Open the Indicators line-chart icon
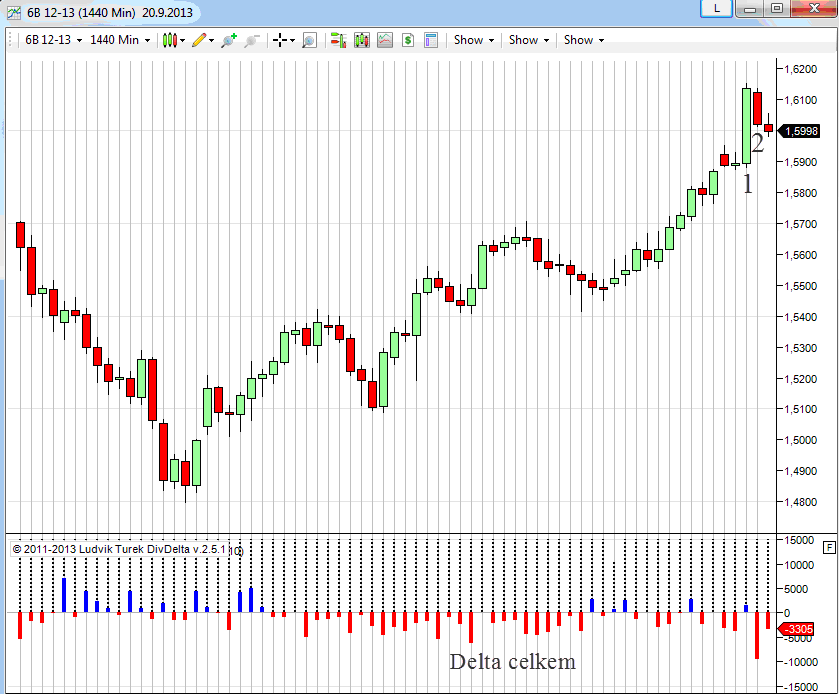 click(x=385, y=40)
